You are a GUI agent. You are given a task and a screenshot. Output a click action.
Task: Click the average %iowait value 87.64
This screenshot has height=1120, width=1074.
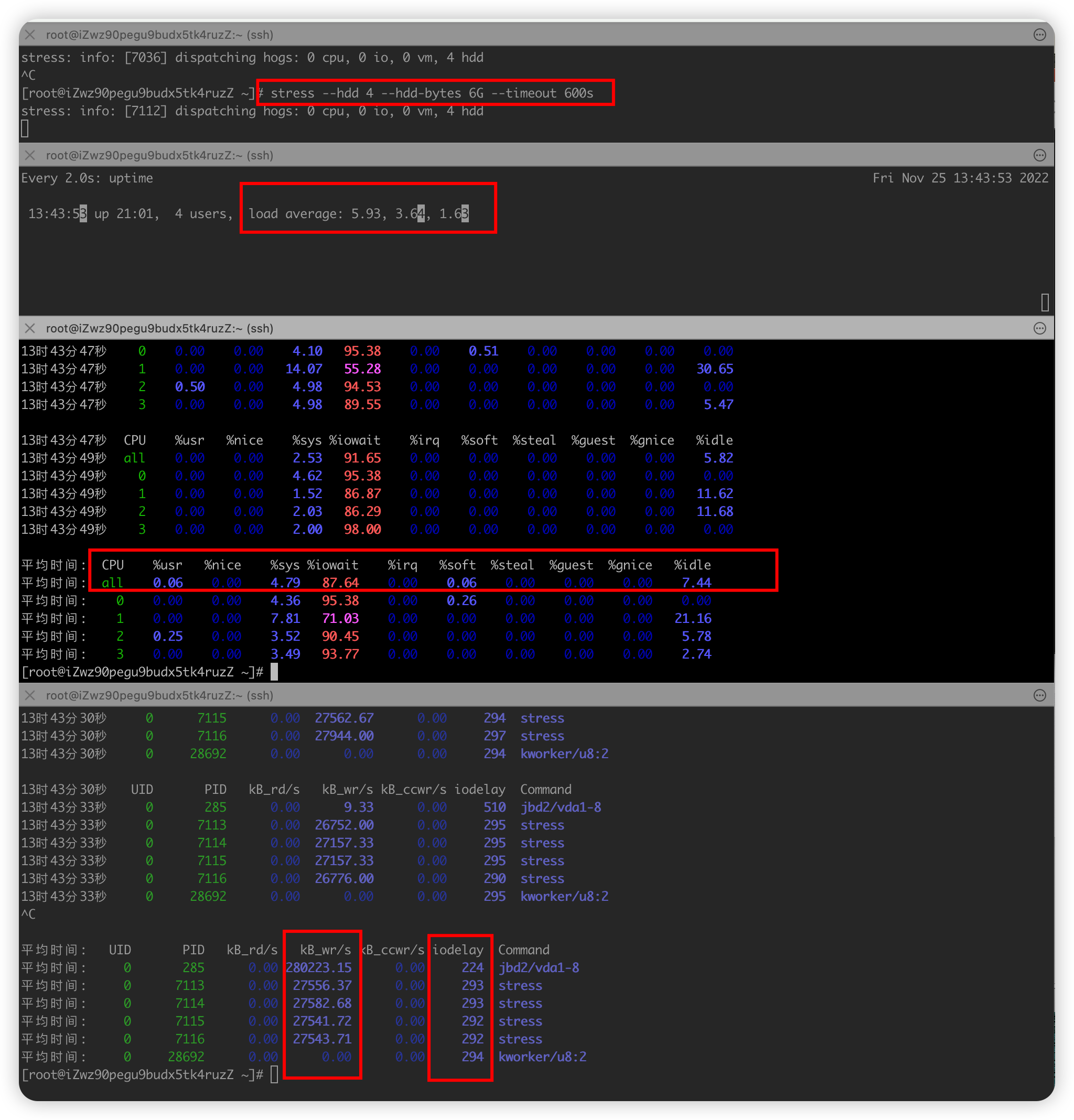341,583
